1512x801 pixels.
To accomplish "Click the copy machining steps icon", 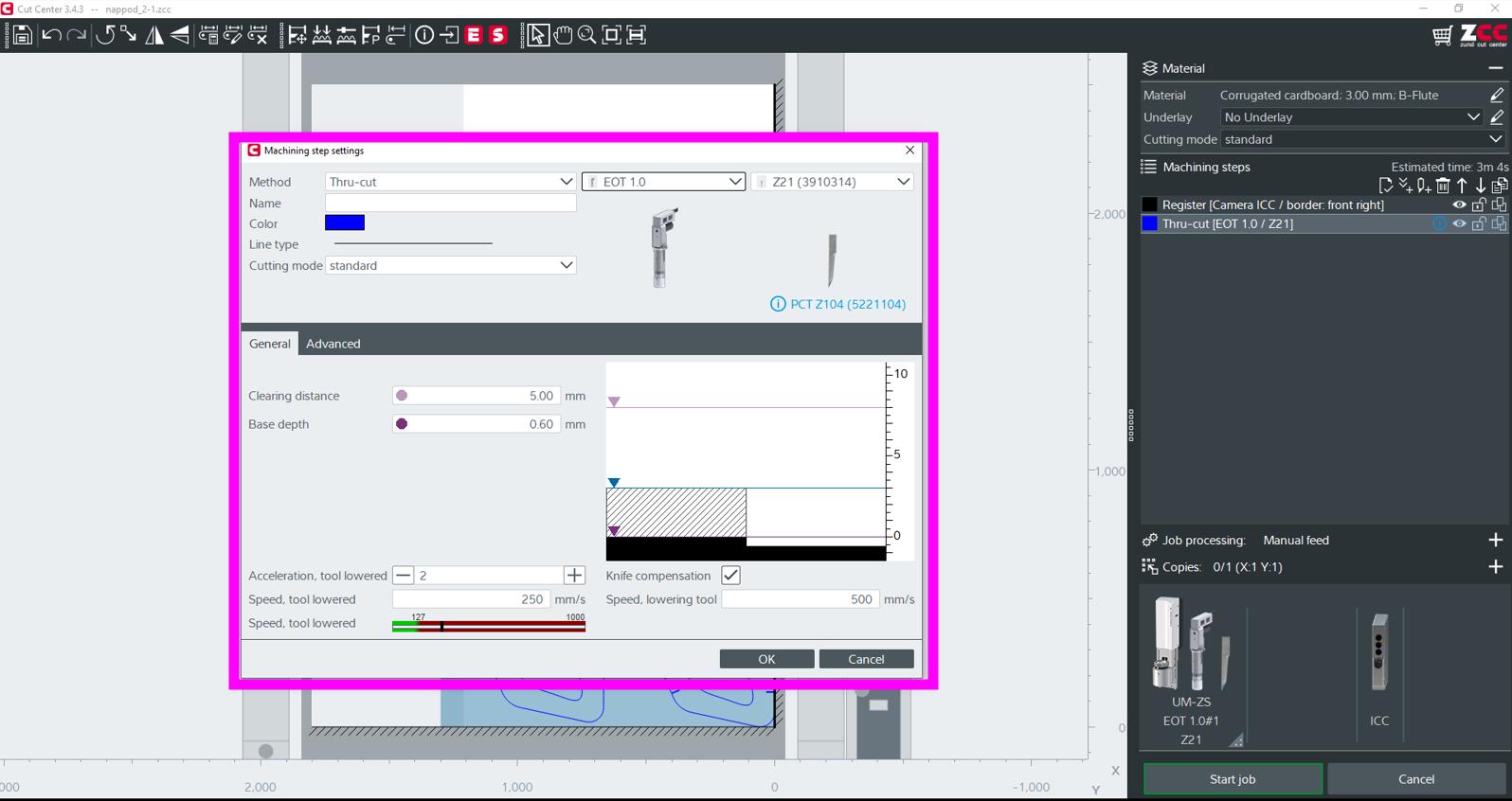I will click(x=1500, y=186).
